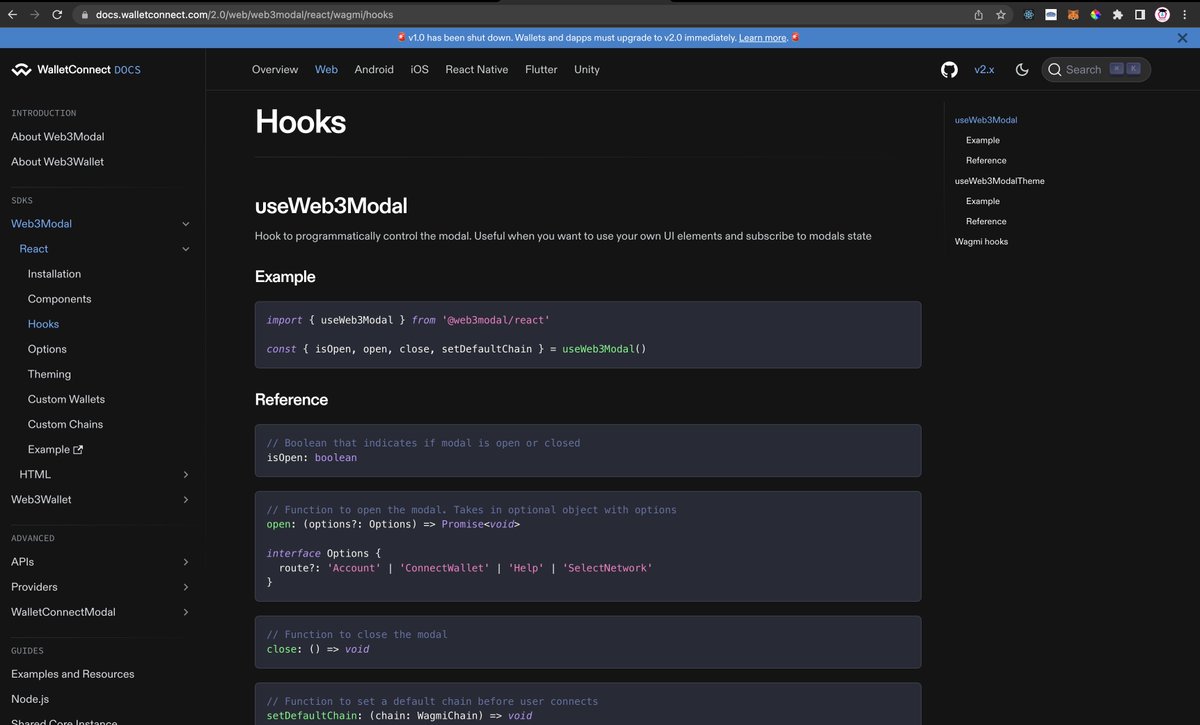Open the Overview tab in navbar
The width and height of the screenshot is (1200, 725).
(275, 69)
